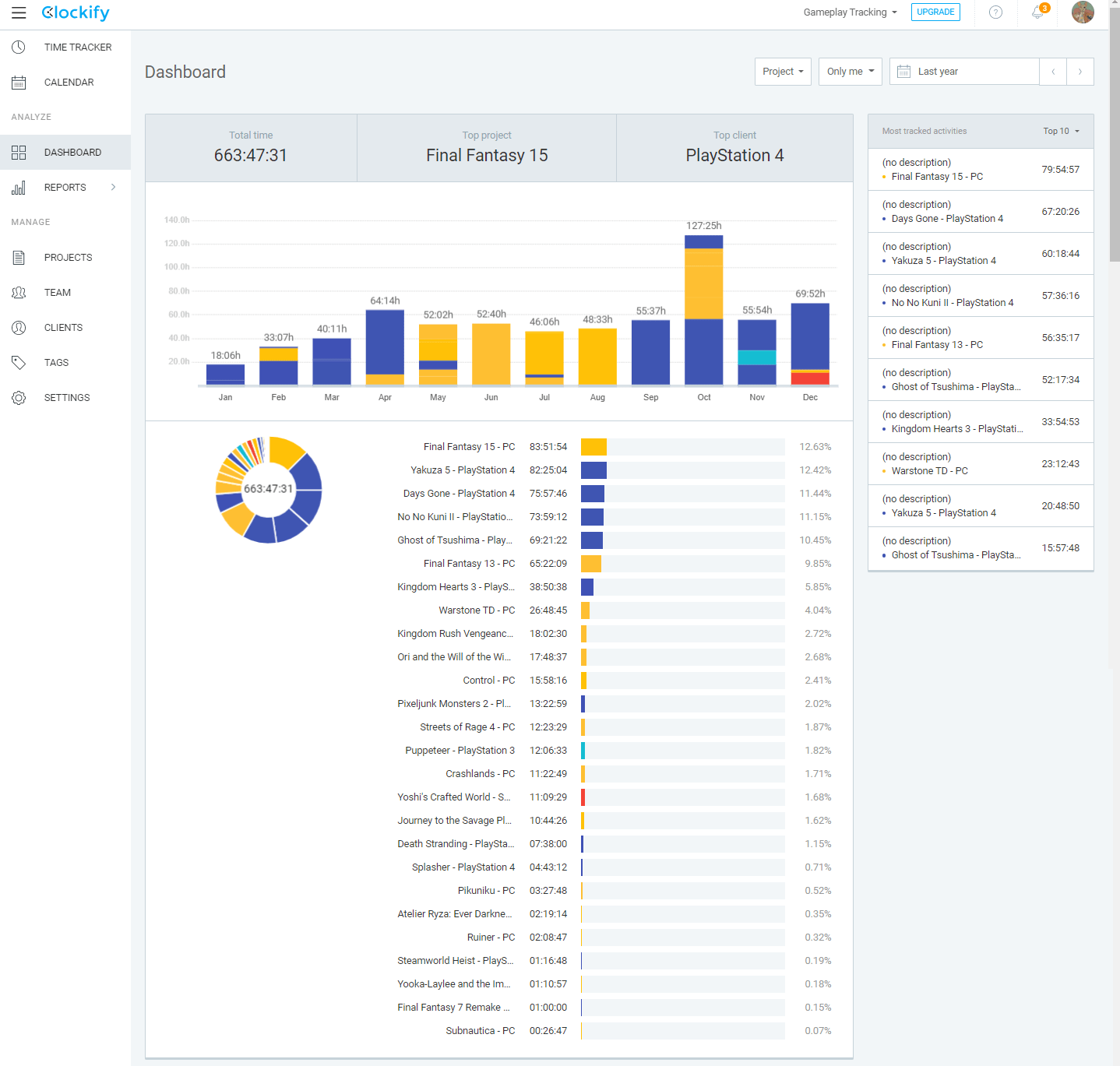Viewport: 1120px width, 1066px height.
Task: Select Days Gone 67:20:26 activity entry
Action: [981, 212]
